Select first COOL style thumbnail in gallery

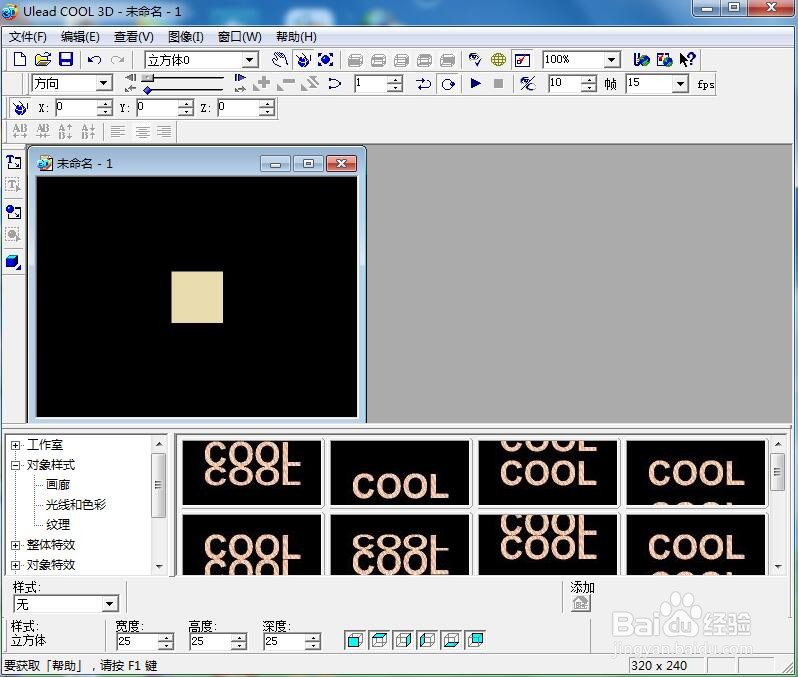pos(252,473)
